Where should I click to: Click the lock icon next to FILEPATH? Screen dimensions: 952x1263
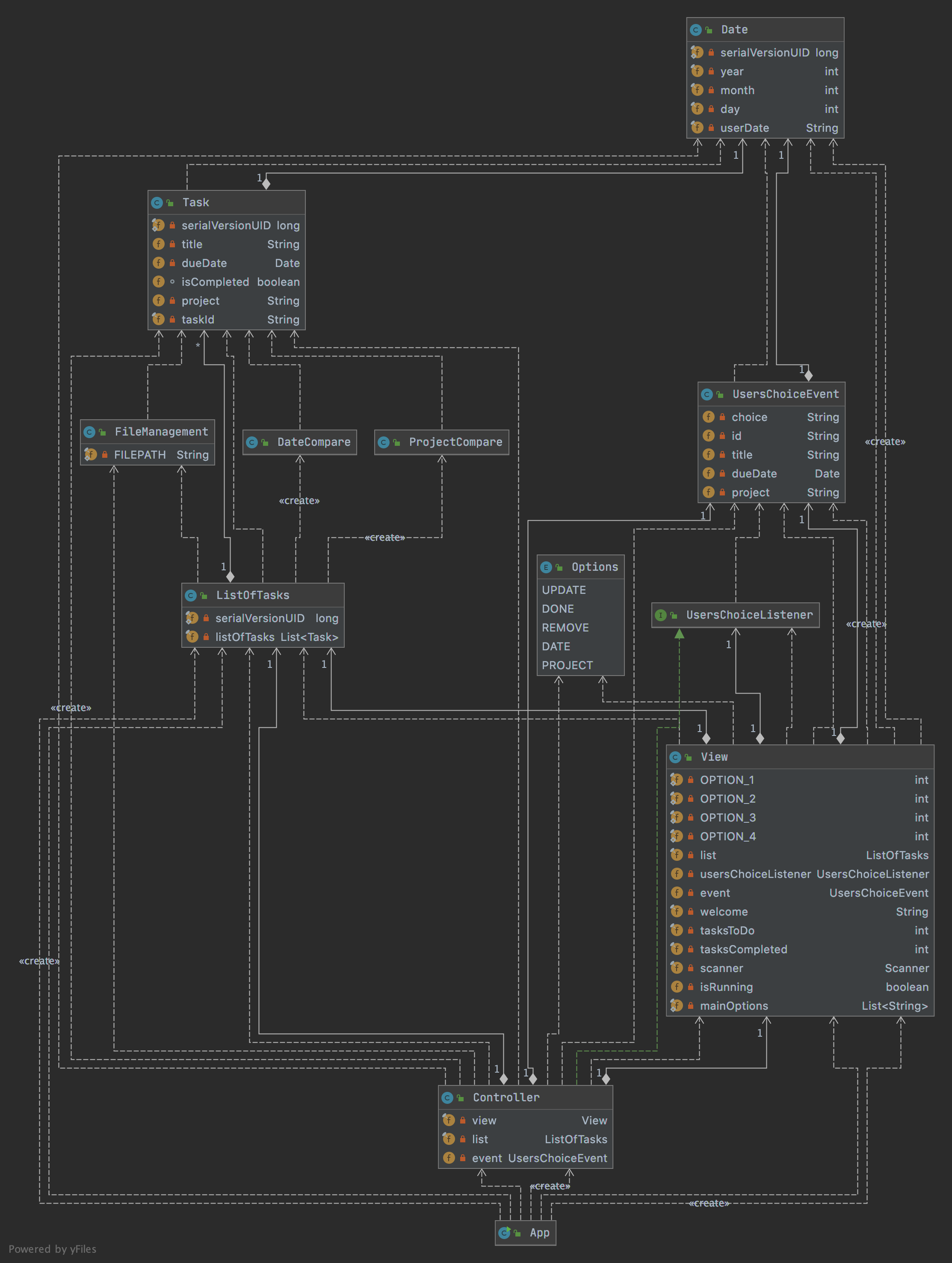tap(104, 454)
